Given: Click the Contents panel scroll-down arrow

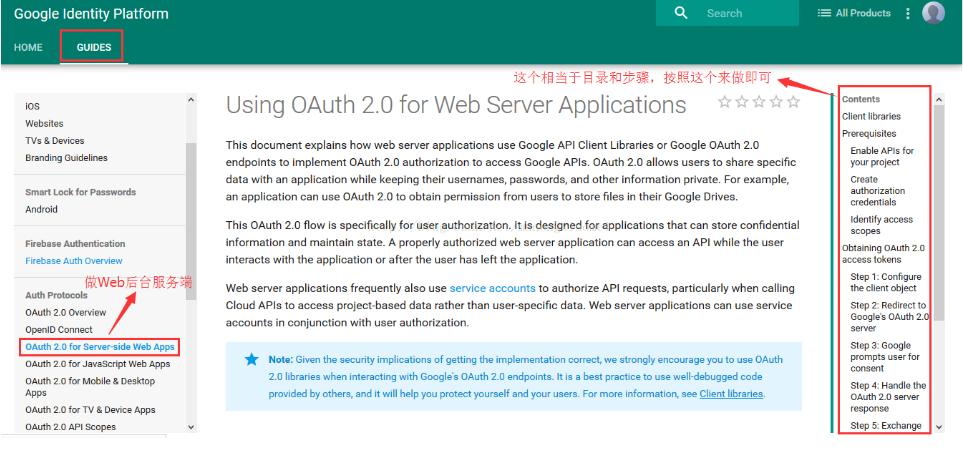Looking at the screenshot, I should pos(938,427).
